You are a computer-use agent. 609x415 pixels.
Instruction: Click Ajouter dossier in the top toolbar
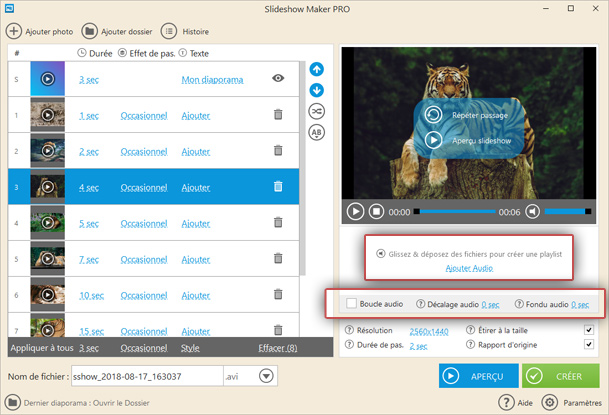pyautogui.click(x=117, y=31)
